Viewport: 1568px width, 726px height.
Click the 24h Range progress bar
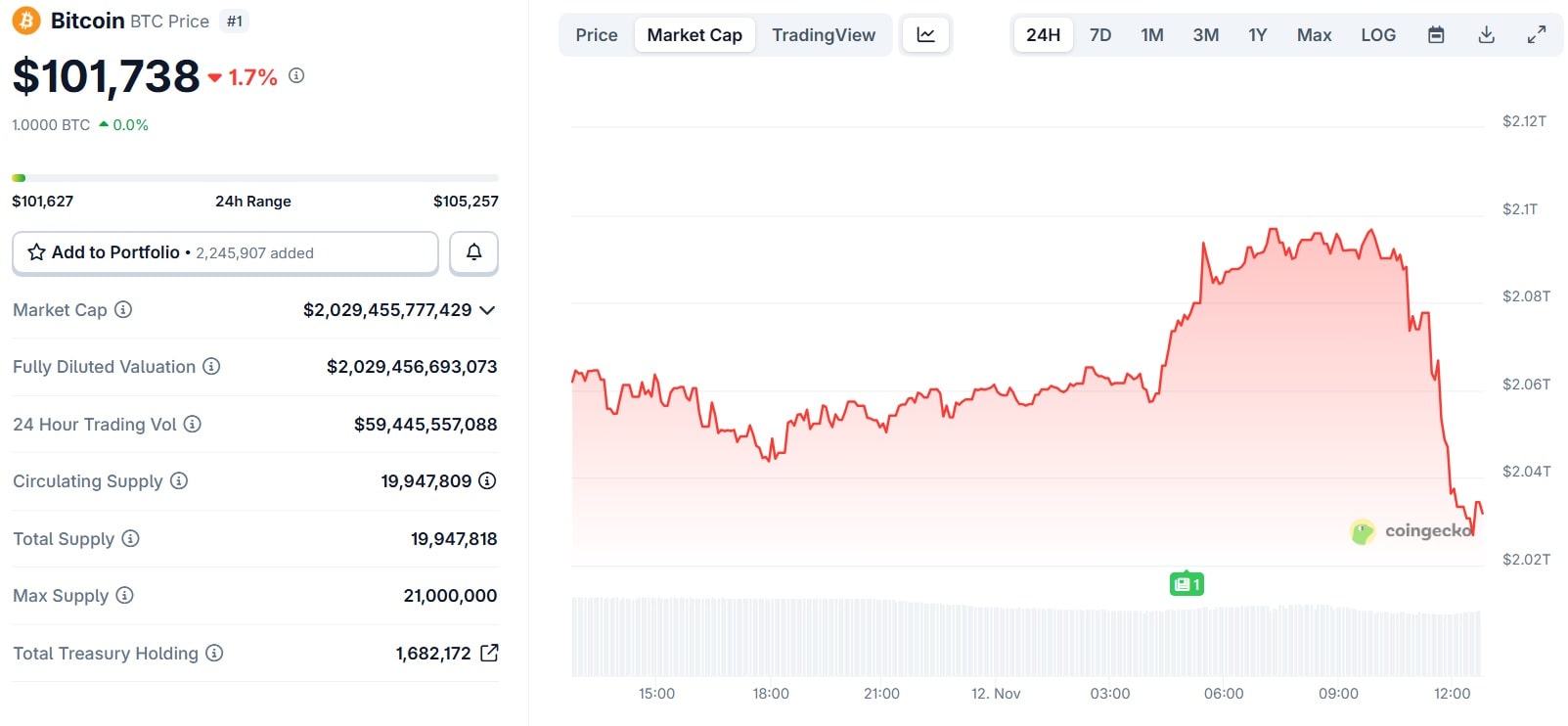tap(254, 178)
